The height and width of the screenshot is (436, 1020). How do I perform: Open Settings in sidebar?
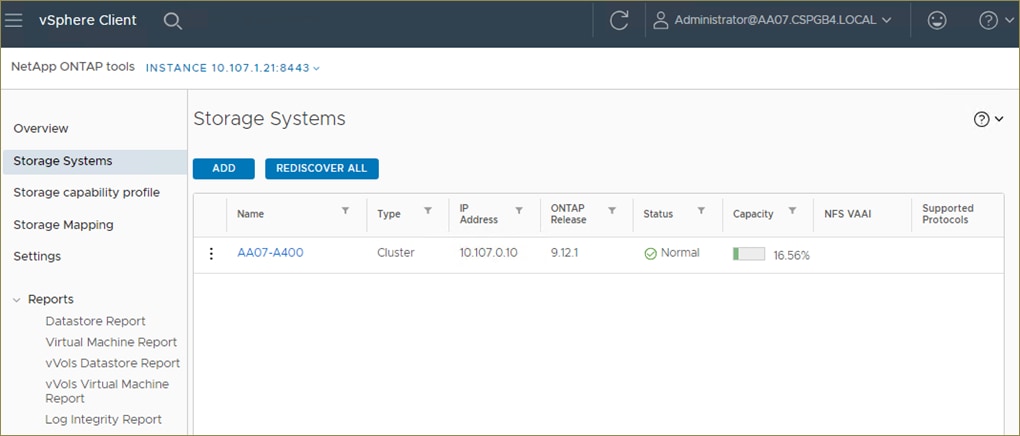tap(37, 256)
